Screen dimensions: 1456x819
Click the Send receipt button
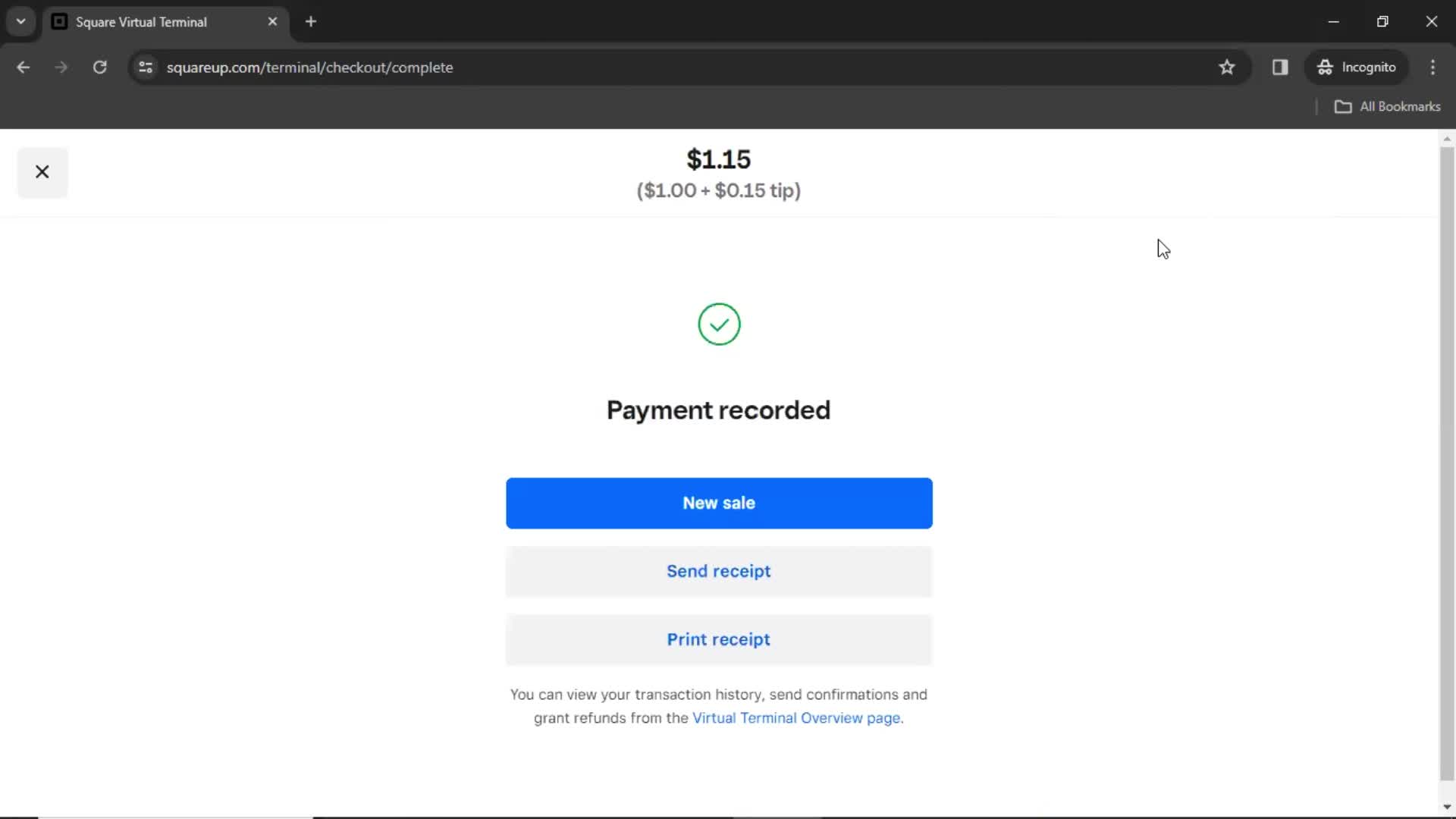click(x=719, y=571)
